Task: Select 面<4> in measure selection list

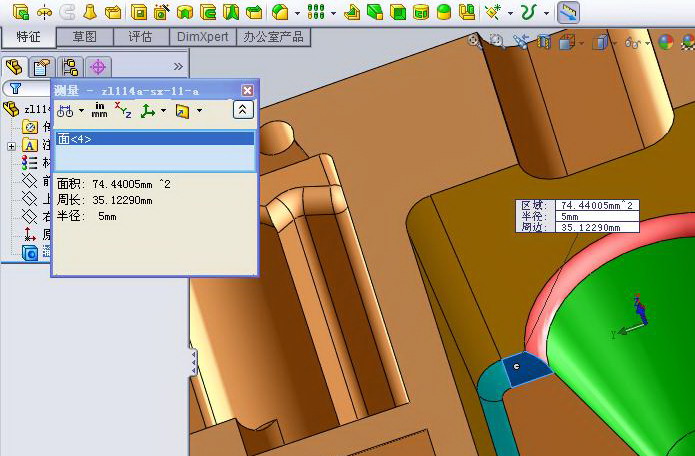Action: click(155, 139)
